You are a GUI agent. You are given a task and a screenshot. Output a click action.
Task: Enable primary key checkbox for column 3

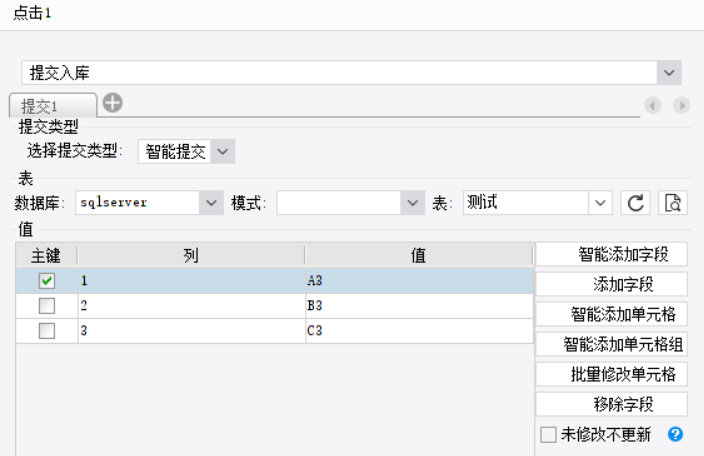pos(47,331)
